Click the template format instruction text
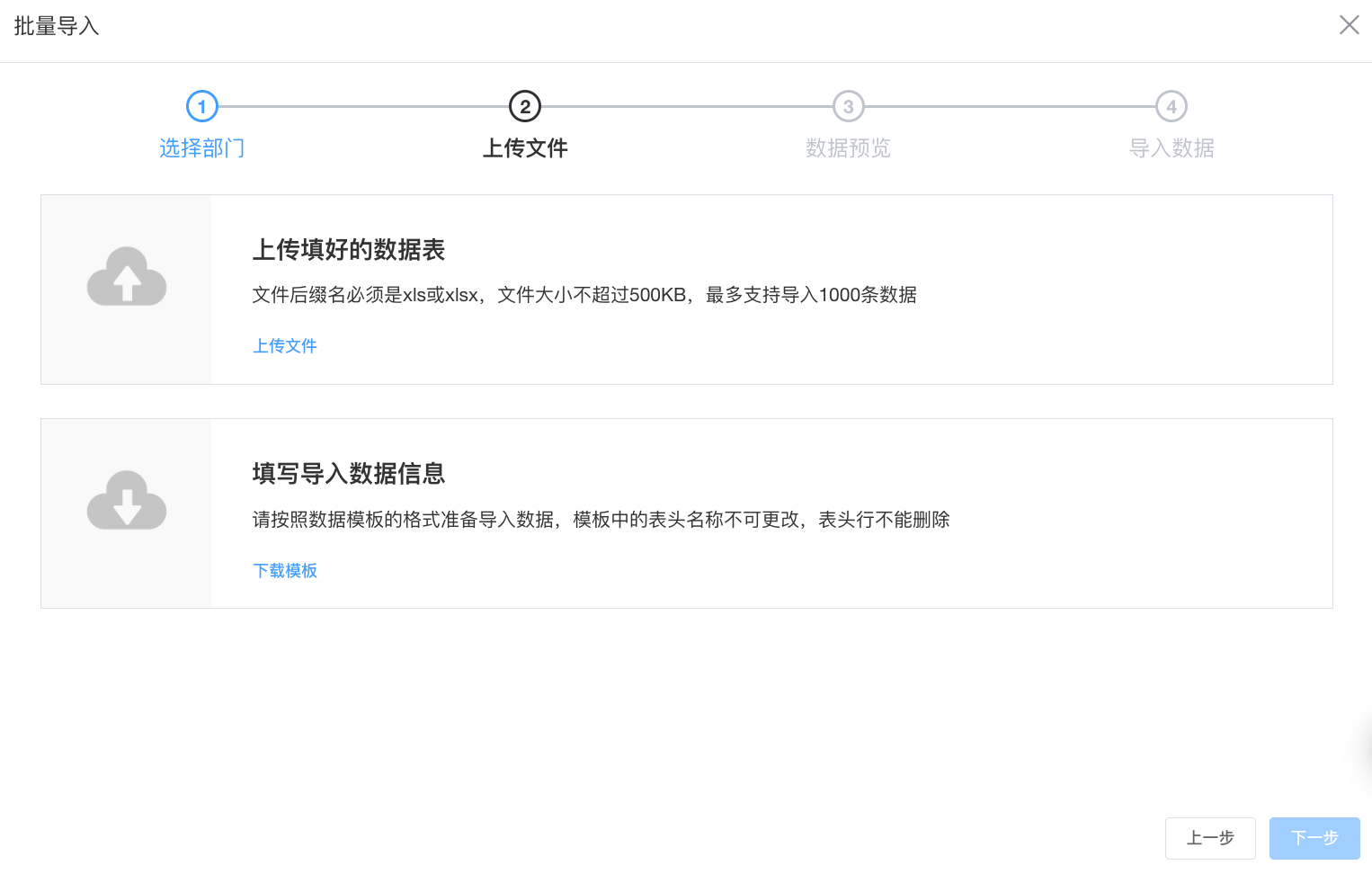Viewport: 1372px width, 874px height. [601, 520]
